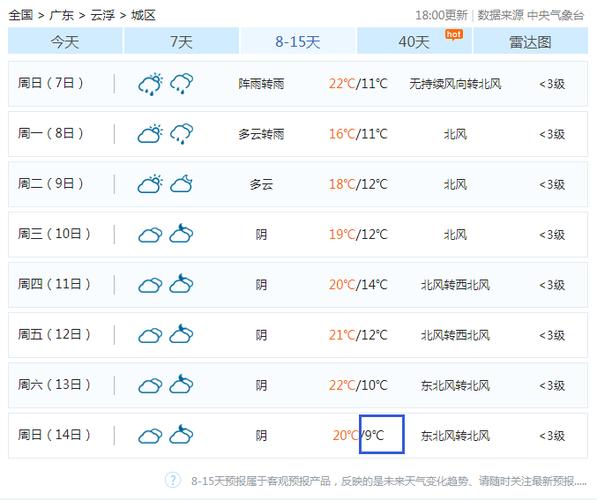Click the 20℃/9℃ temperature
The width and height of the screenshot is (597, 500).
[358, 435]
